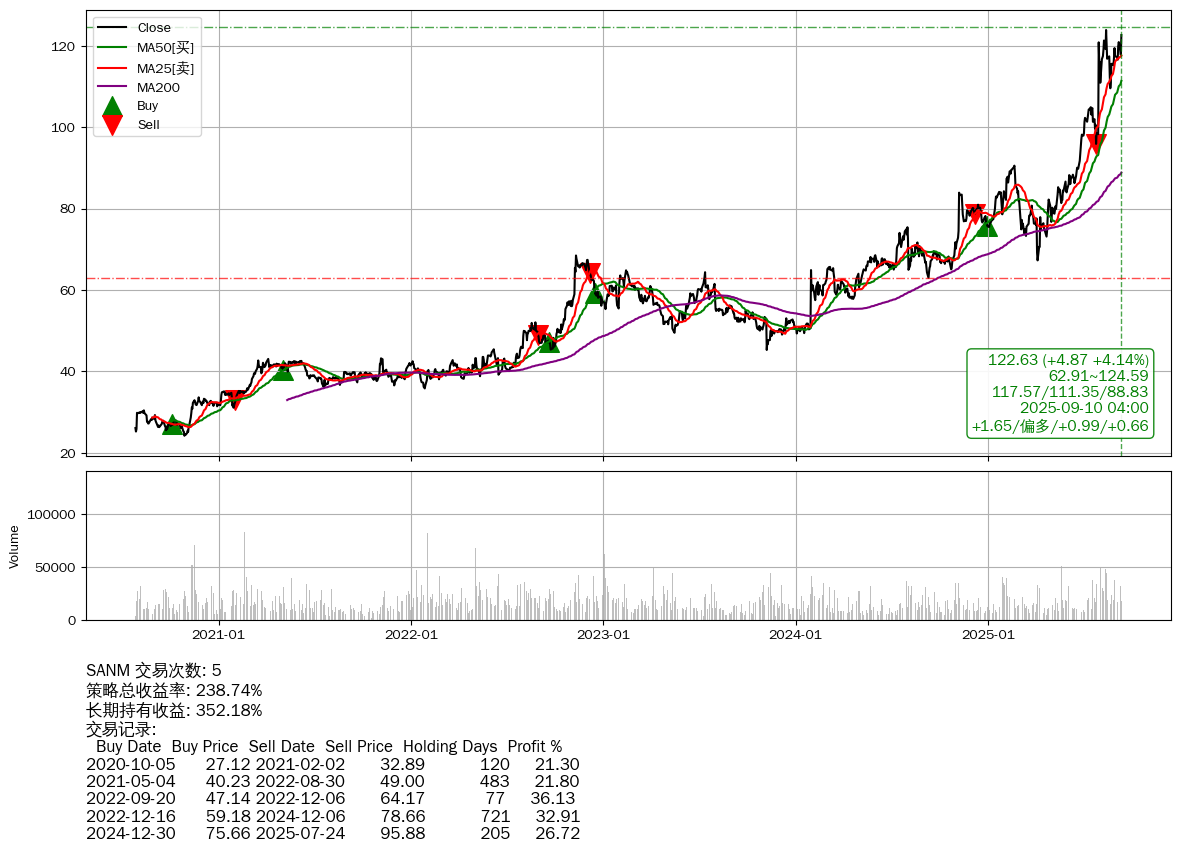Click the Volume axis label
Image resolution: width=1180 pixels, height=852 pixels.
14,546
